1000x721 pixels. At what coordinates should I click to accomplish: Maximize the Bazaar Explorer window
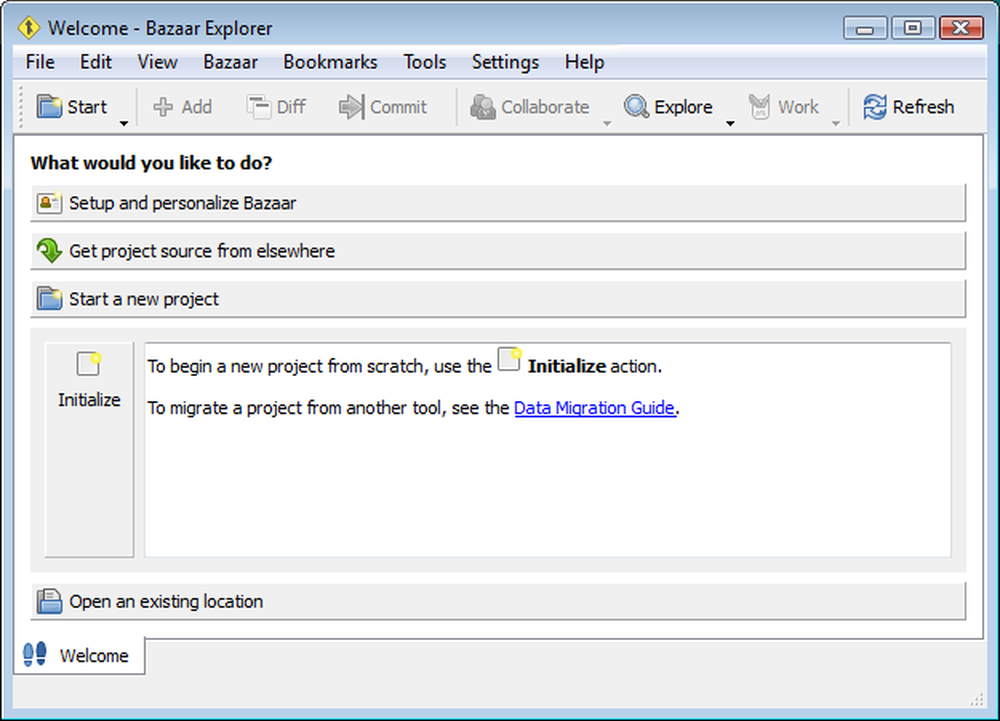913,28
